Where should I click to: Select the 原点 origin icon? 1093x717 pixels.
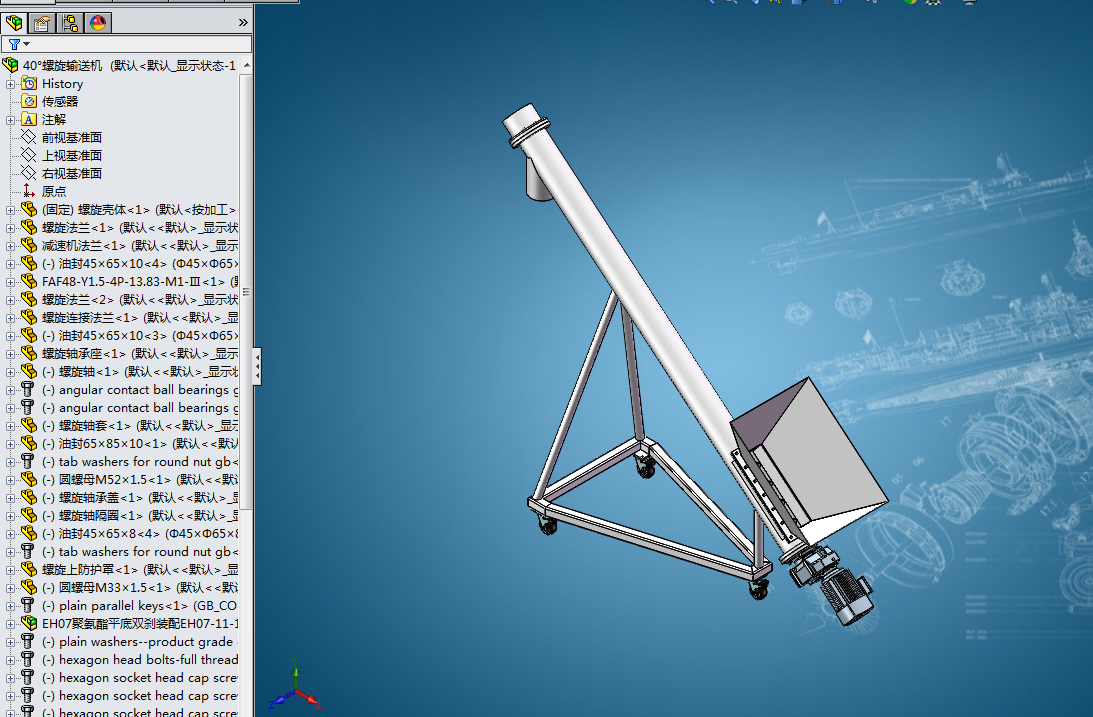[29, 191]
